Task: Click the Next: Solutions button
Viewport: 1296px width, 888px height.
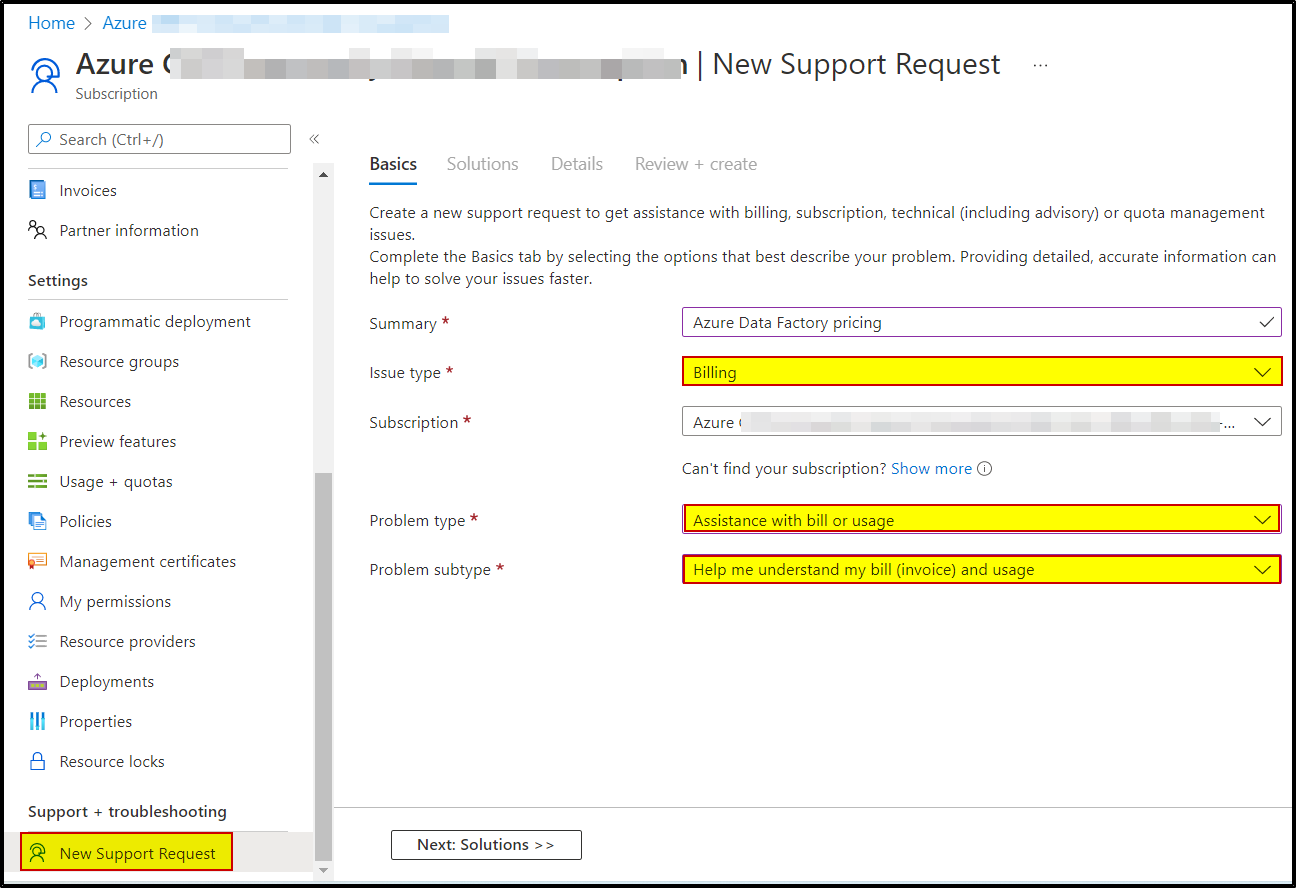Action: coord(486,845)
